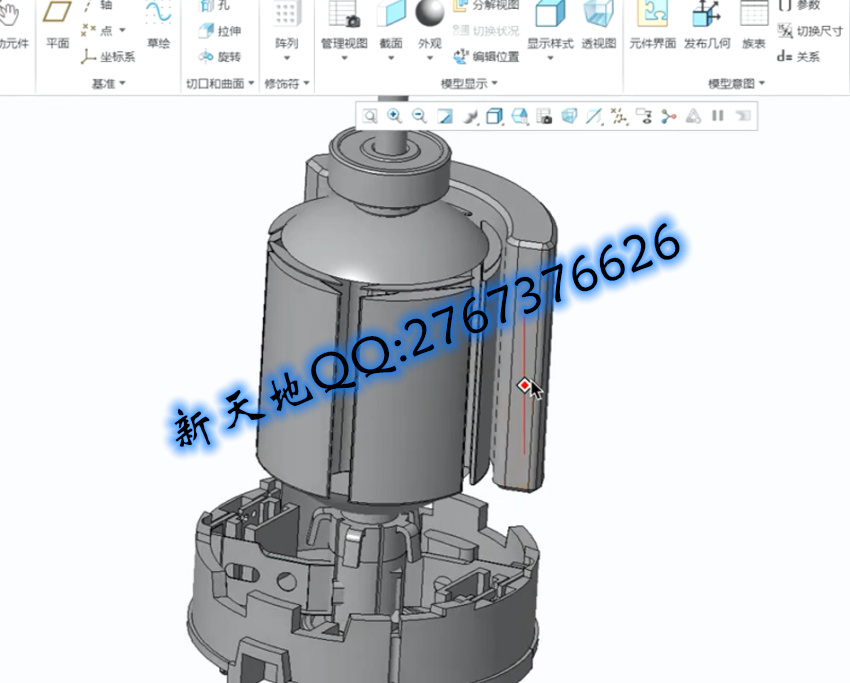Toggle the pause simulation button in view toolbar
Image resolution: width=850 pixels, height=683 pixels.
[x=717, y=116]
